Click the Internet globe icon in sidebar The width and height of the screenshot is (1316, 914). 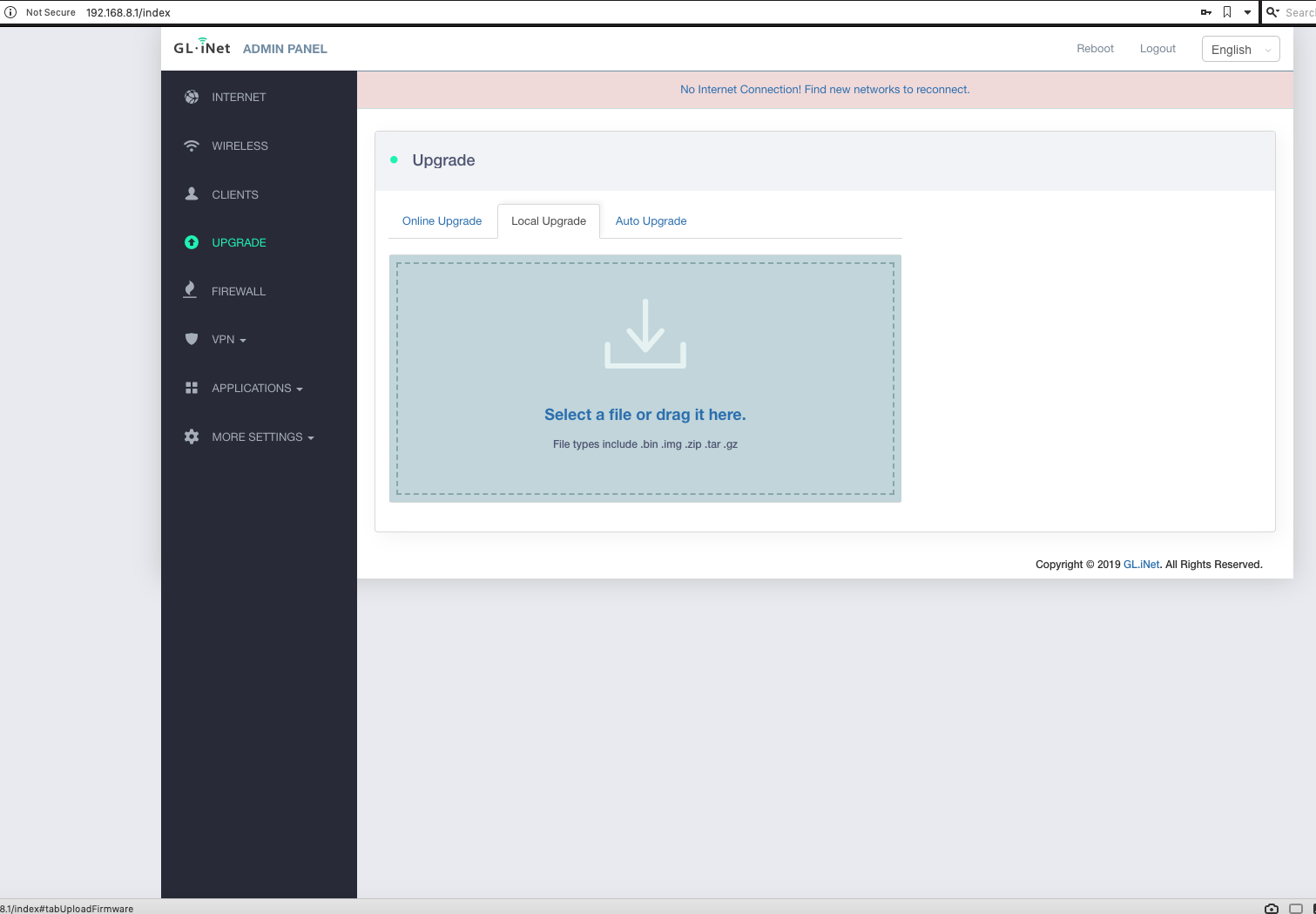coord(192,97)
